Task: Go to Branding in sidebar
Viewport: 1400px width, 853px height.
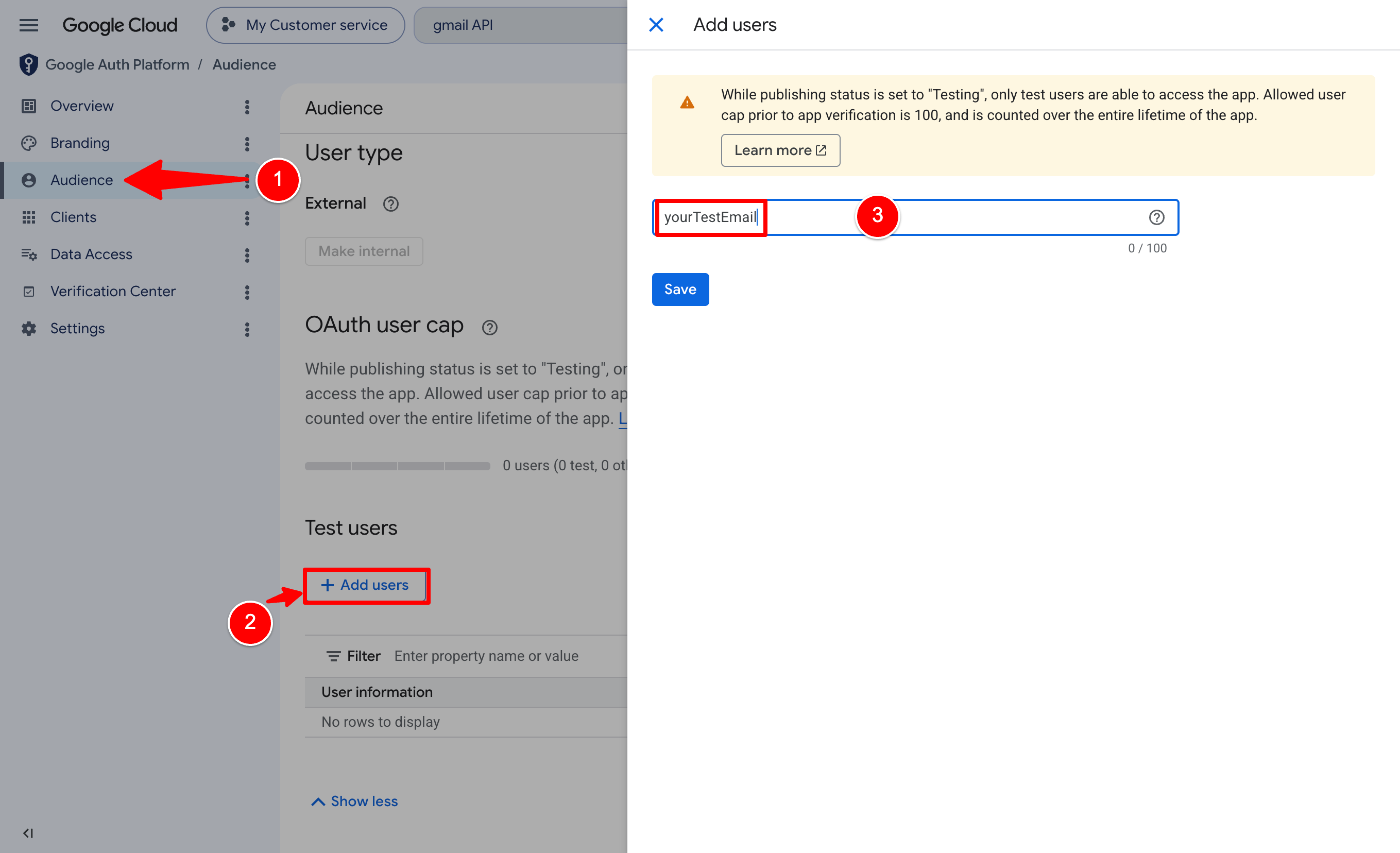Action: [x=80, y=143]
